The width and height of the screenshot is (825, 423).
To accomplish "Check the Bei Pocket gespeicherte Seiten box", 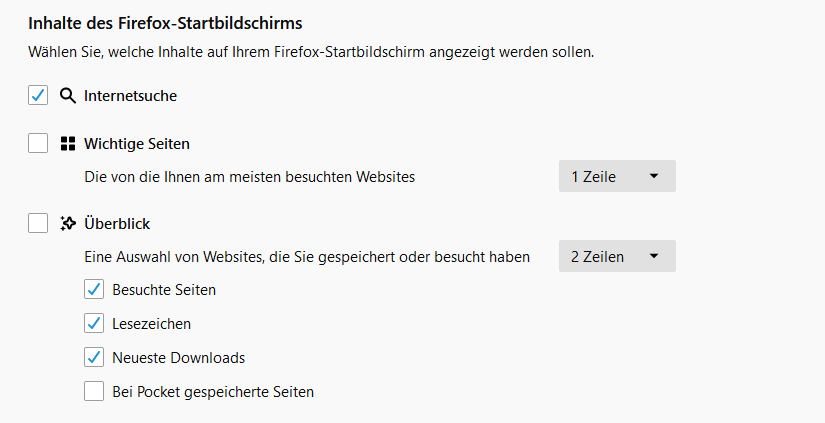I will tap(94, 392).
